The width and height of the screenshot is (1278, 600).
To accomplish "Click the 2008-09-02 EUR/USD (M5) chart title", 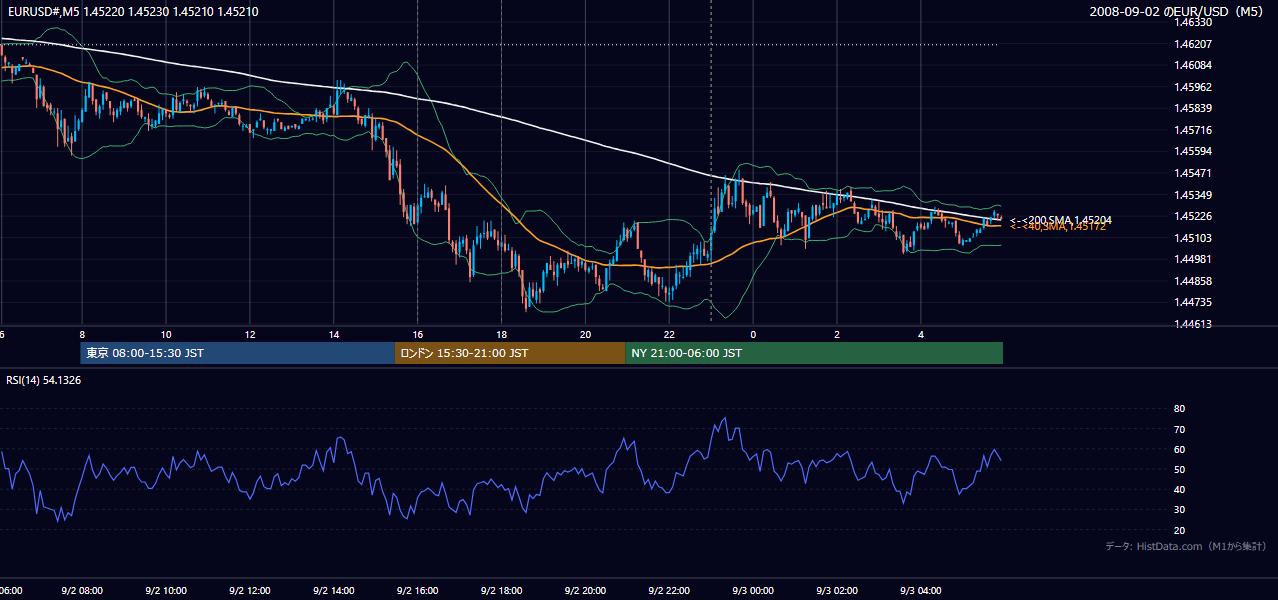I will pyautogui.click(x=1178, y=12).
